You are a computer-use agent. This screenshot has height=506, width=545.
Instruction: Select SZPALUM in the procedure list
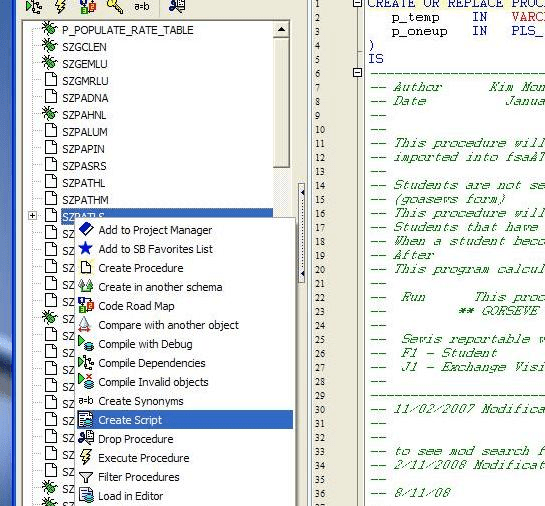pyautogui.click(x=85, y=132)
